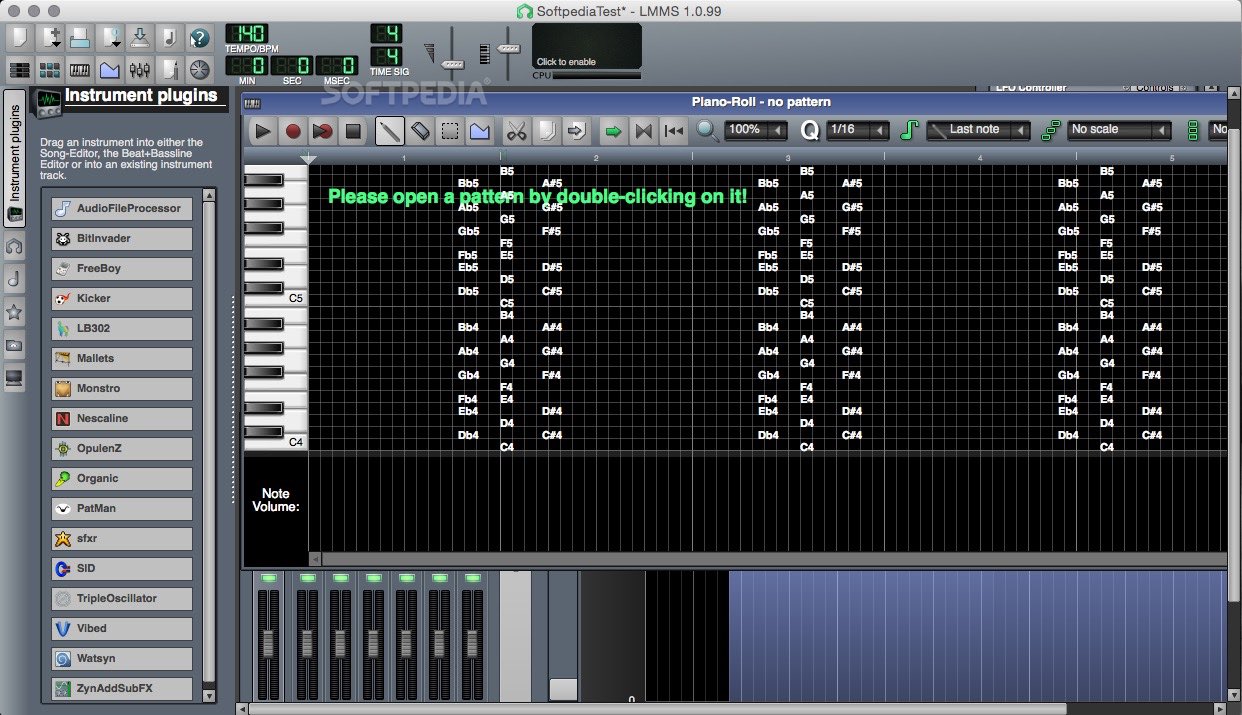Open the No scale dropdown
Screen dimensions: 1242x715
pyautogui.click(x=1119, y=130)
